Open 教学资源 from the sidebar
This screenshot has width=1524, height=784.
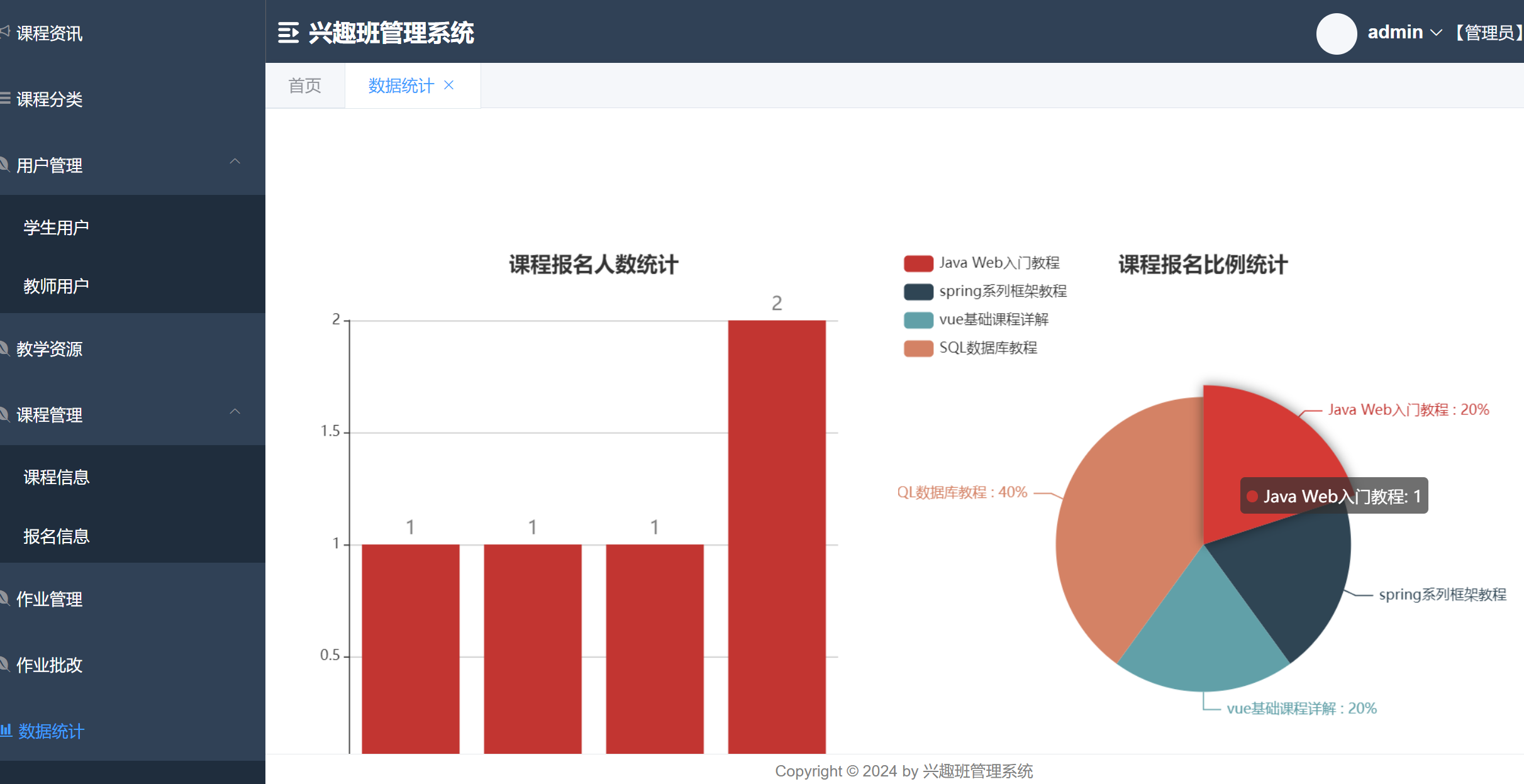click(49, 350)
